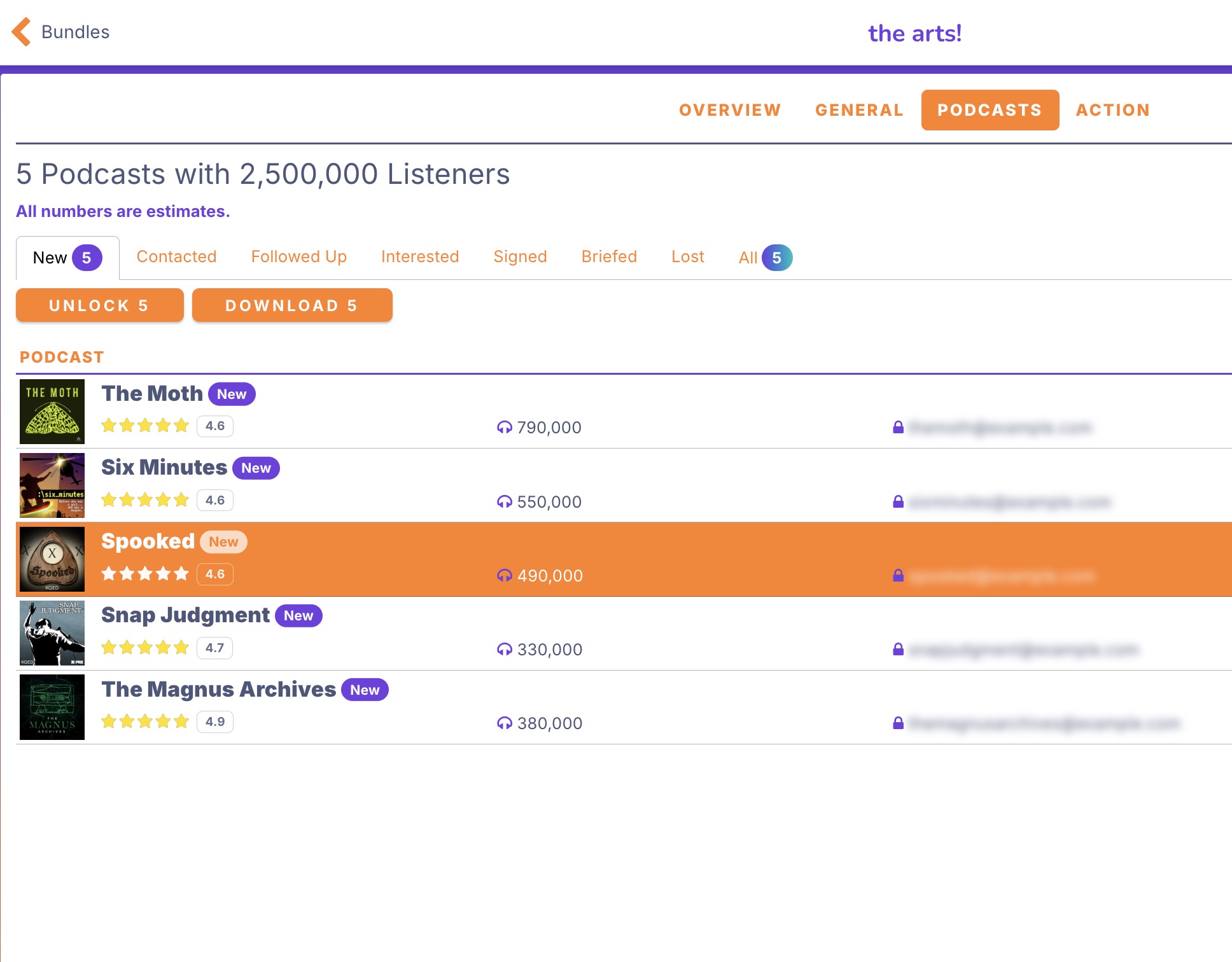Click New badge beside The Magnus Archives

365,690
